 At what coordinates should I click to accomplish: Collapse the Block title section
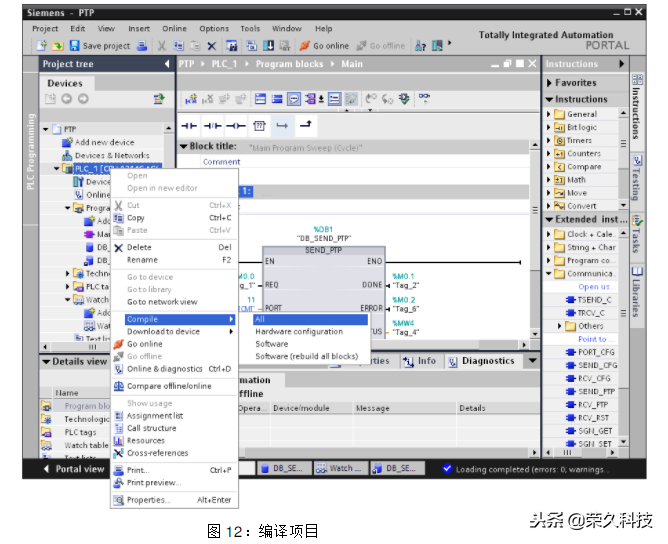184,147
